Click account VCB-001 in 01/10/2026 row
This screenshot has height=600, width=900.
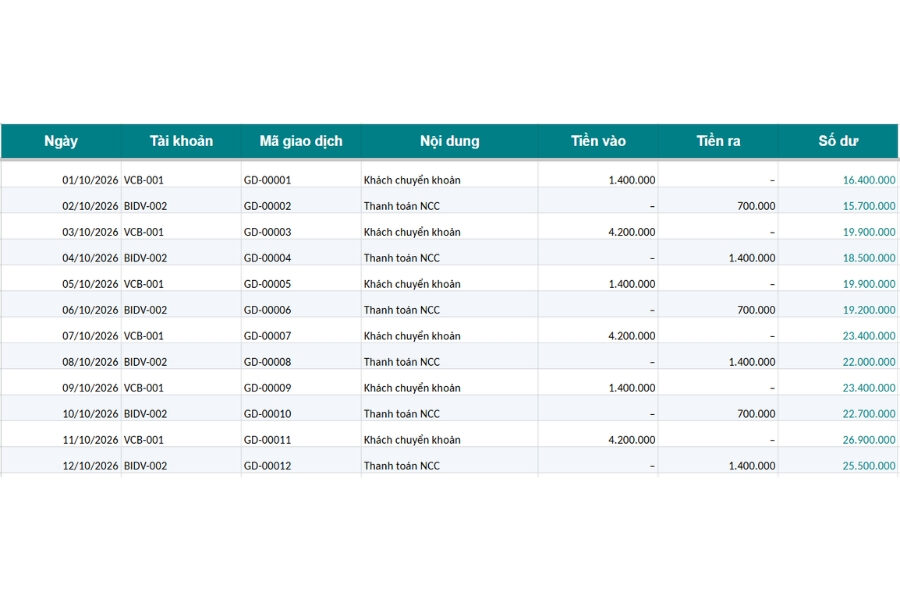click(143, 180)
